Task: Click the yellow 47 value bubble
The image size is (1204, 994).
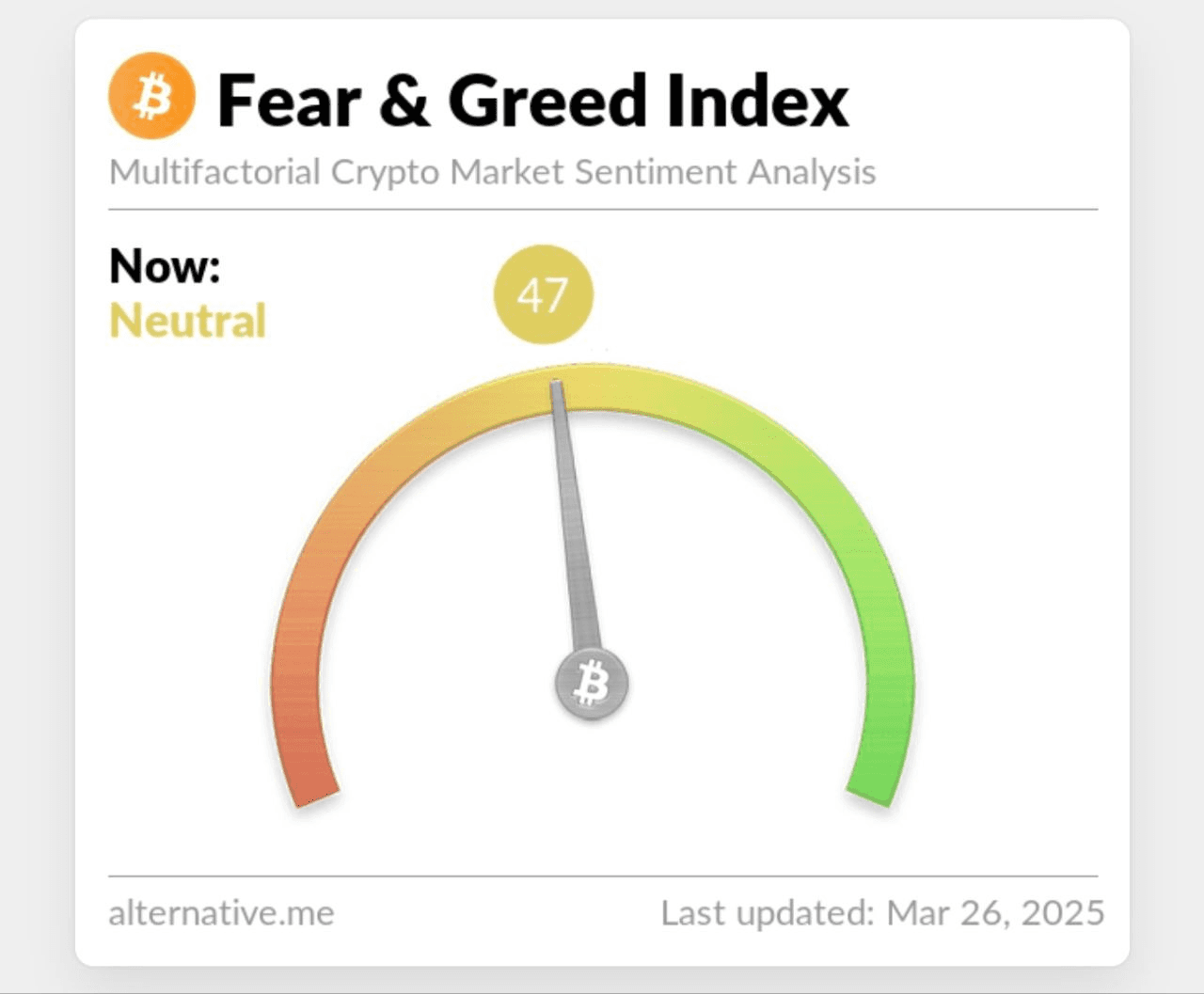Action: click(544, 294)
